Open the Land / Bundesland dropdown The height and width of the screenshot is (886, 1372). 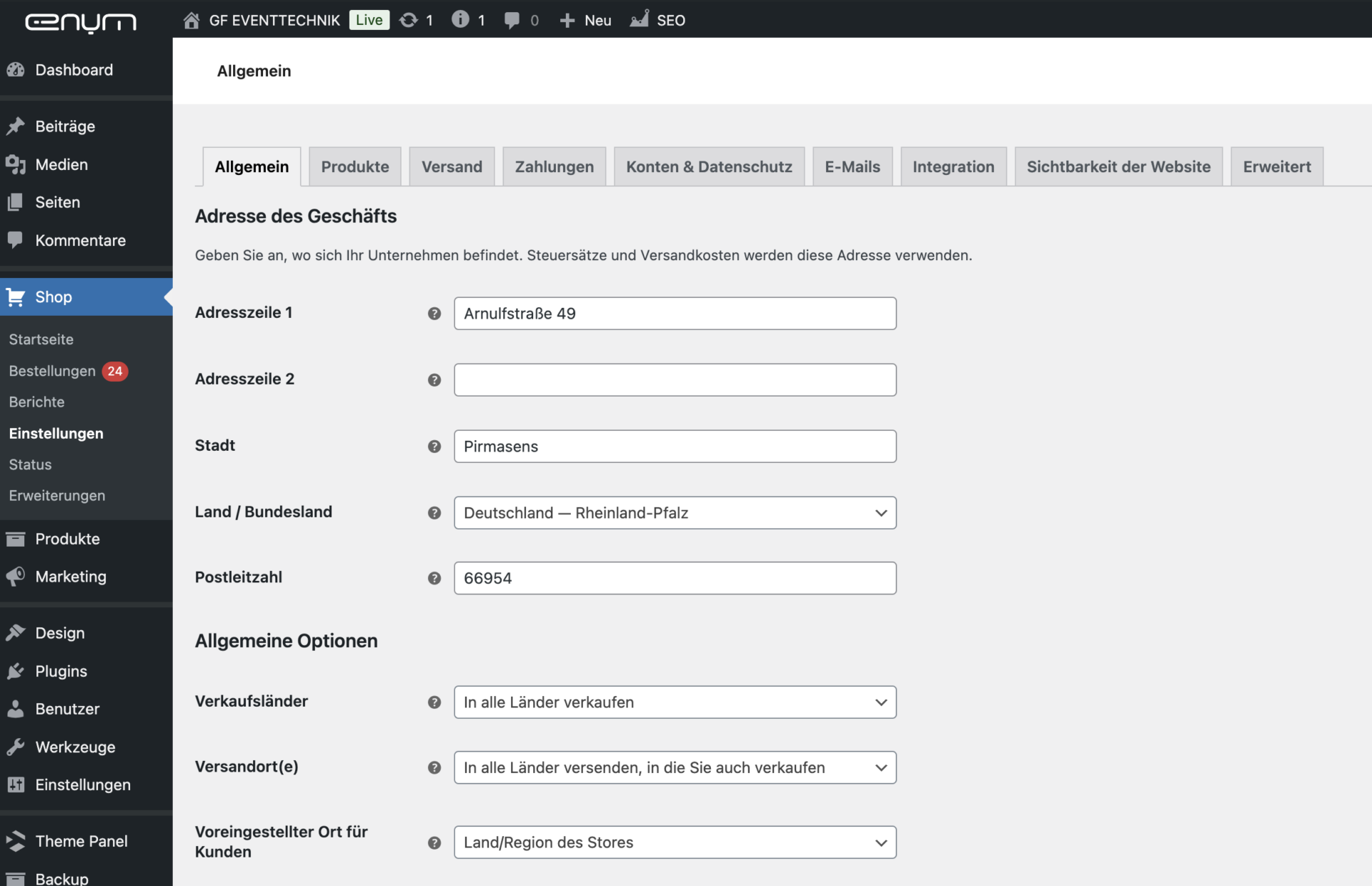(675, 513)
